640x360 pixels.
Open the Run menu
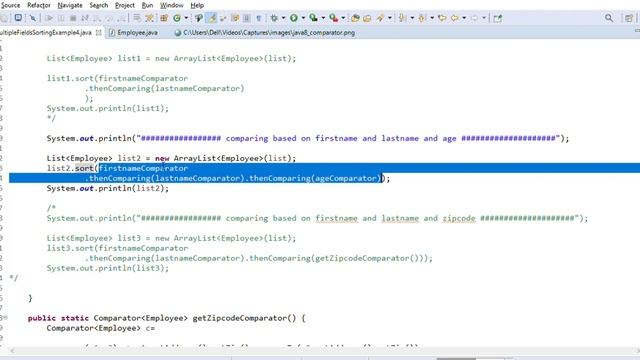pyautogui.click(x=147, y=5)
